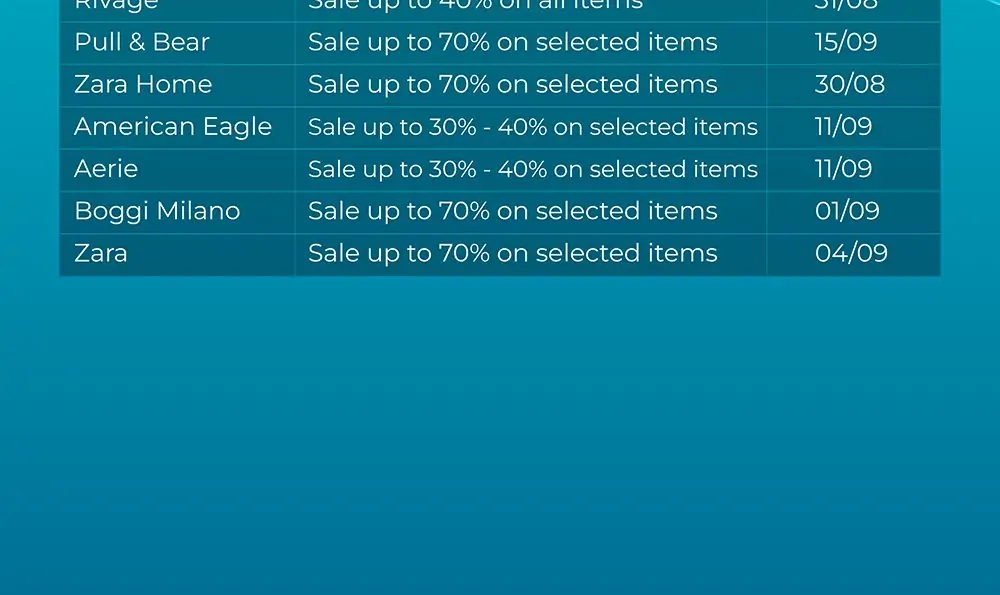Image resolution: width=1000 pixels, height=595 pixels.
Task: Click the partially visible Rivage row
Action: pyautogui.click(x=500, y=10)
